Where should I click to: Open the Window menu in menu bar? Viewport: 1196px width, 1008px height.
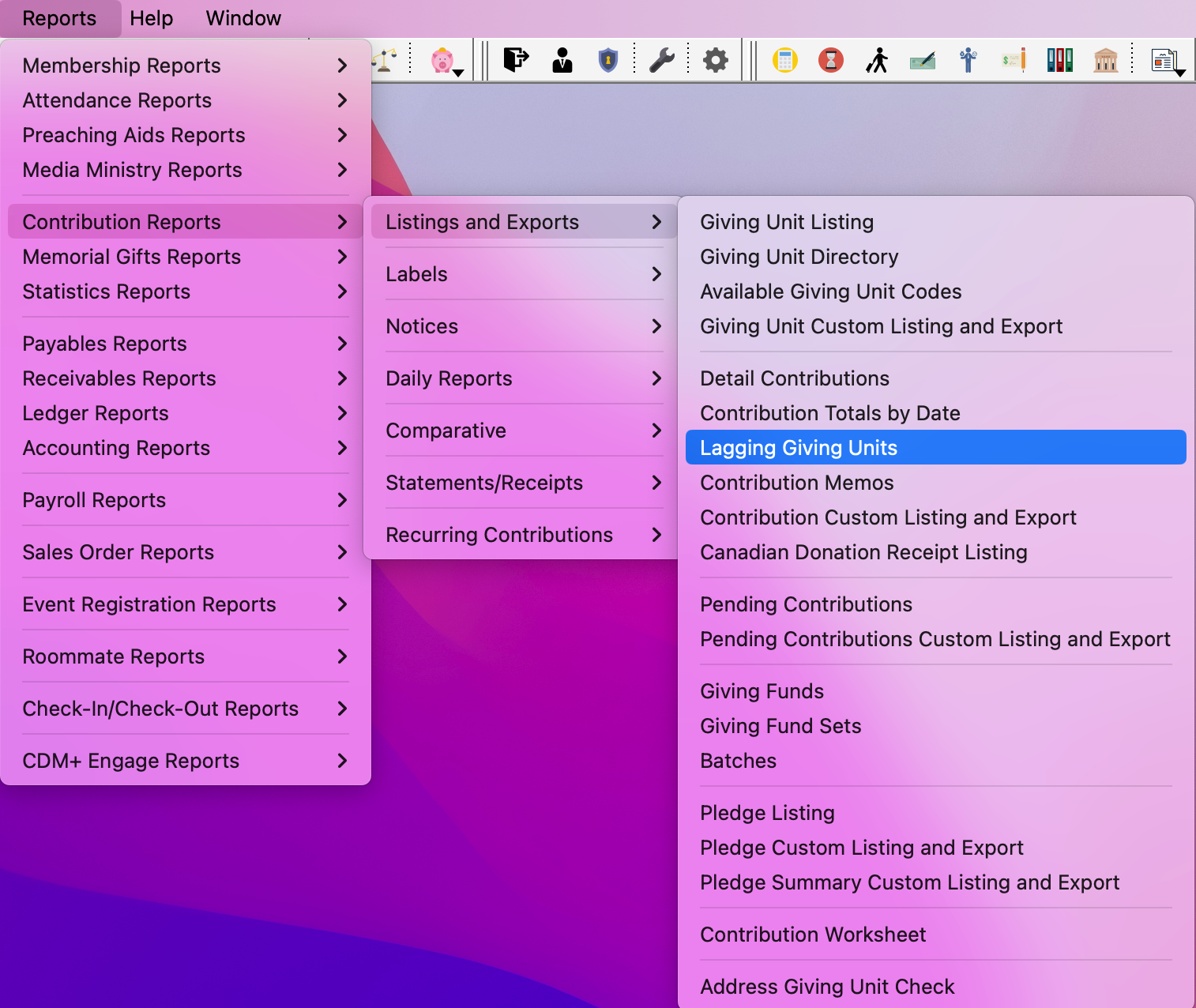pos(243,18)
